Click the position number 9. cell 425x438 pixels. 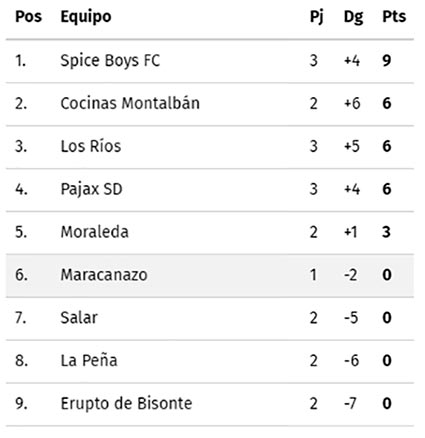tap(21, 404)
